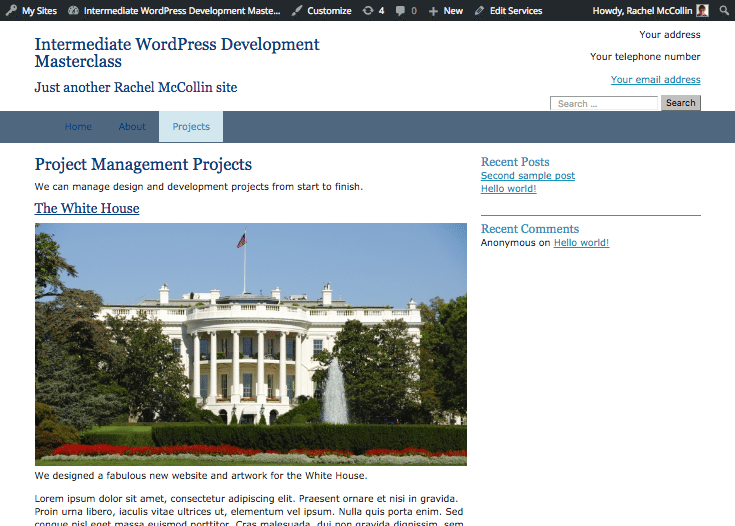Open comments bubble icon showing 0
Screen dimensions: 735x526
[401, 10]
